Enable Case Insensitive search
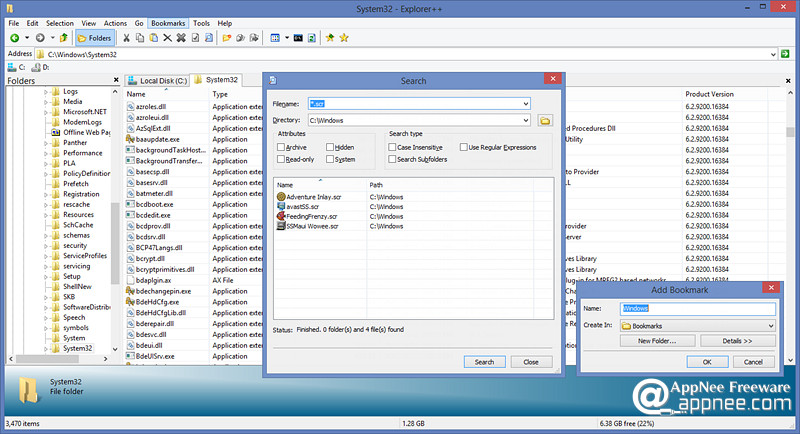The image size is (800, 434). [392, 147]
